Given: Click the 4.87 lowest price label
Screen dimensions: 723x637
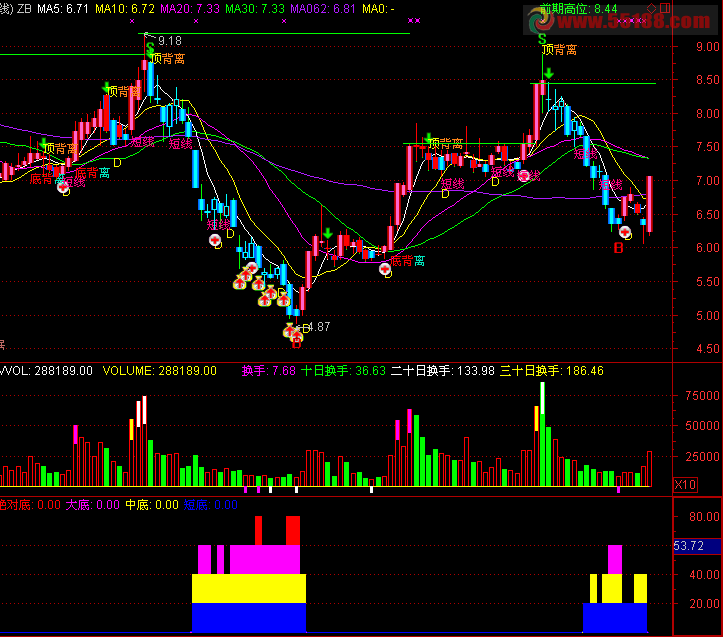Looking at the screenshot, I should (317, 327).
